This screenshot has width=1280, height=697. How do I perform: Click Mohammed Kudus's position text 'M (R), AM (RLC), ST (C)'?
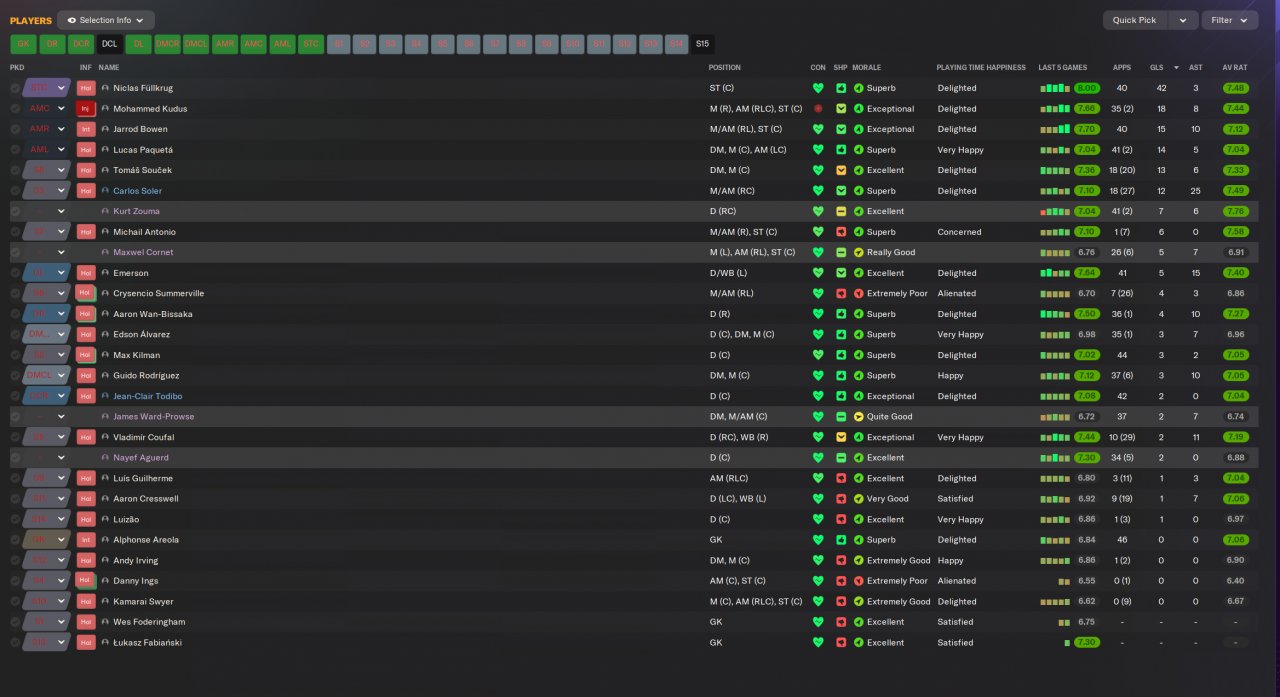click(756, 108)
